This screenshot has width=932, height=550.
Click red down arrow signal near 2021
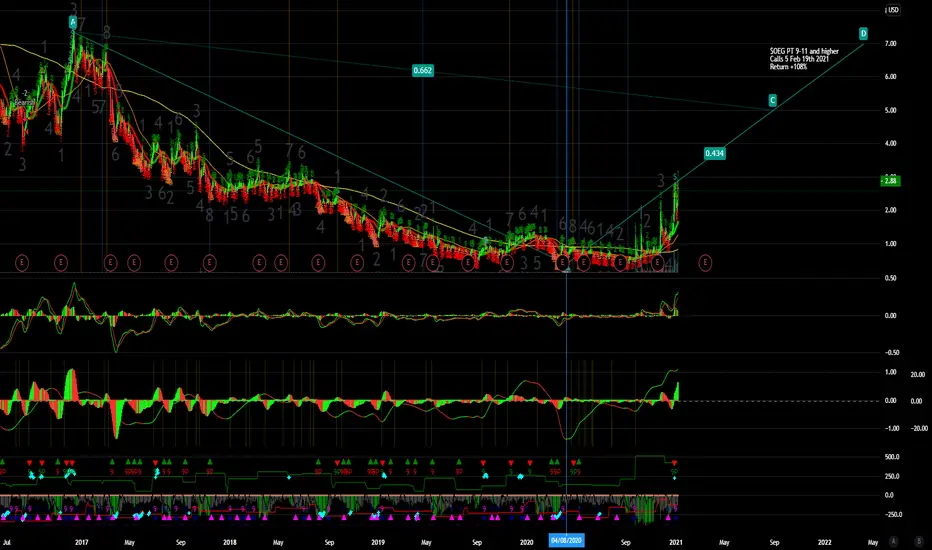(675, 463)
